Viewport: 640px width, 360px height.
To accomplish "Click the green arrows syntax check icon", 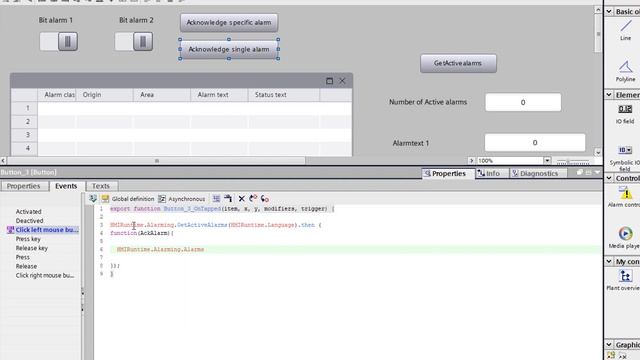I will [x=93, y=198].
